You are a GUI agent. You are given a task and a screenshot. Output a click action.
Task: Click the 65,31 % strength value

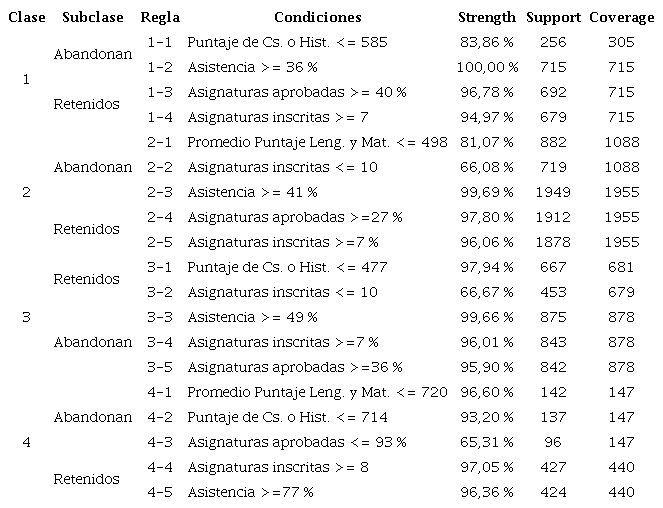(x=486, y=442)
